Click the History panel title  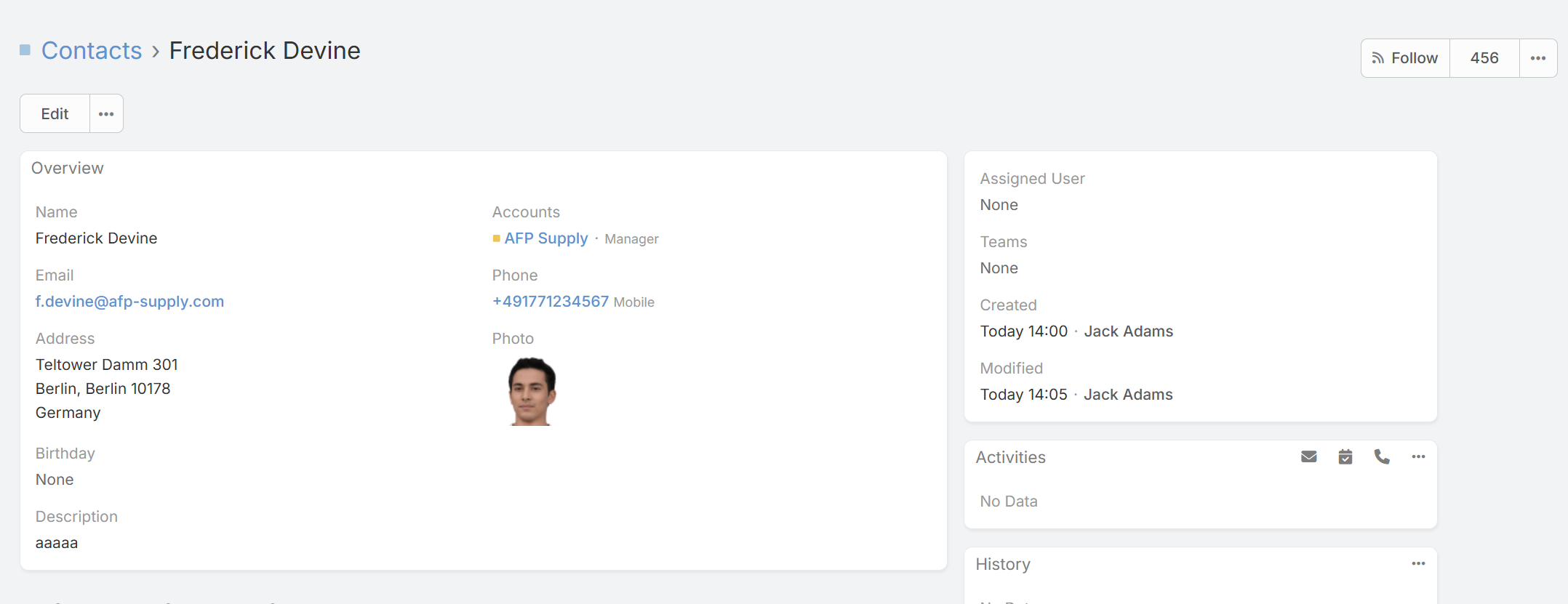pos(1003,565)
